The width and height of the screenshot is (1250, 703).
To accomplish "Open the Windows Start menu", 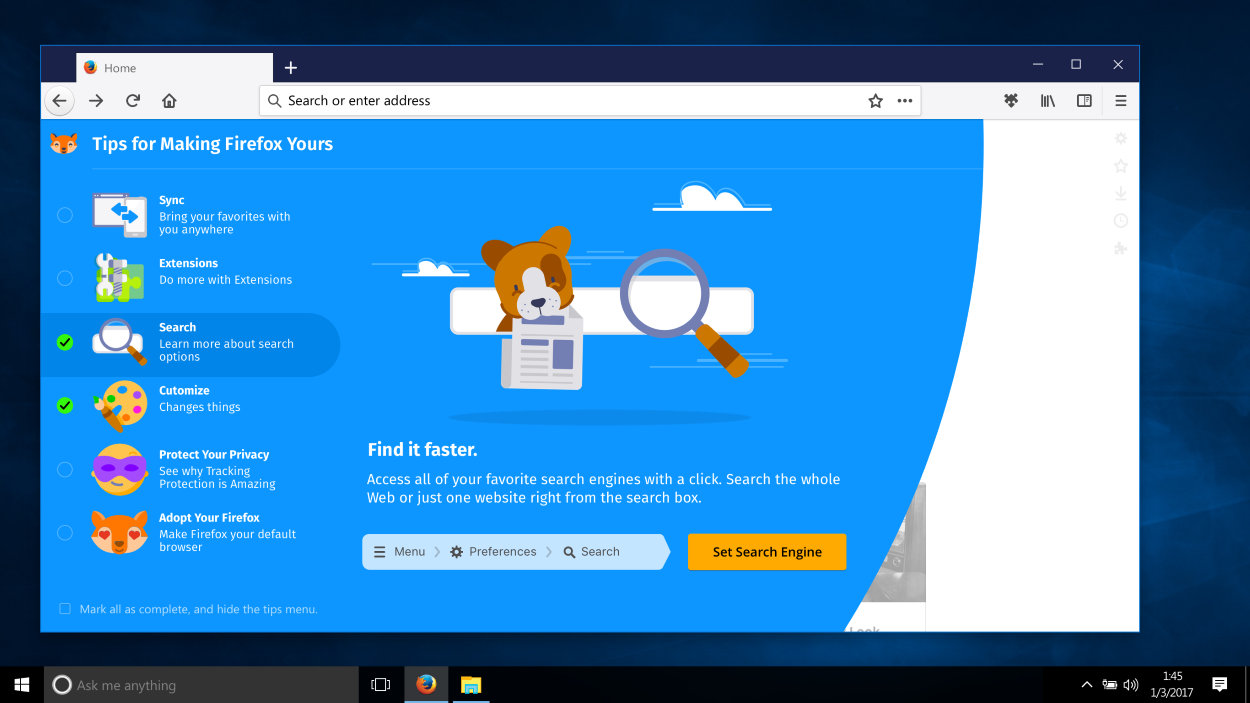I will [x=22, y=685].
